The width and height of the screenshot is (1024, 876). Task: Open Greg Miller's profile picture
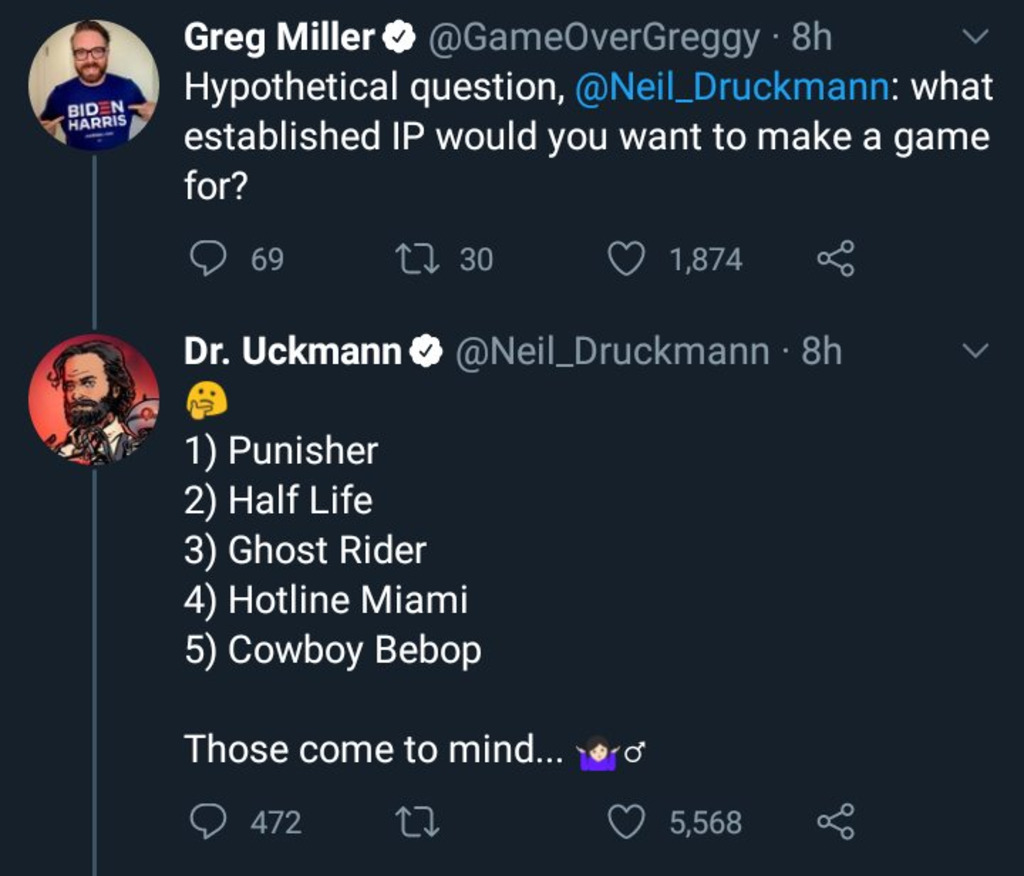[93, 85]
